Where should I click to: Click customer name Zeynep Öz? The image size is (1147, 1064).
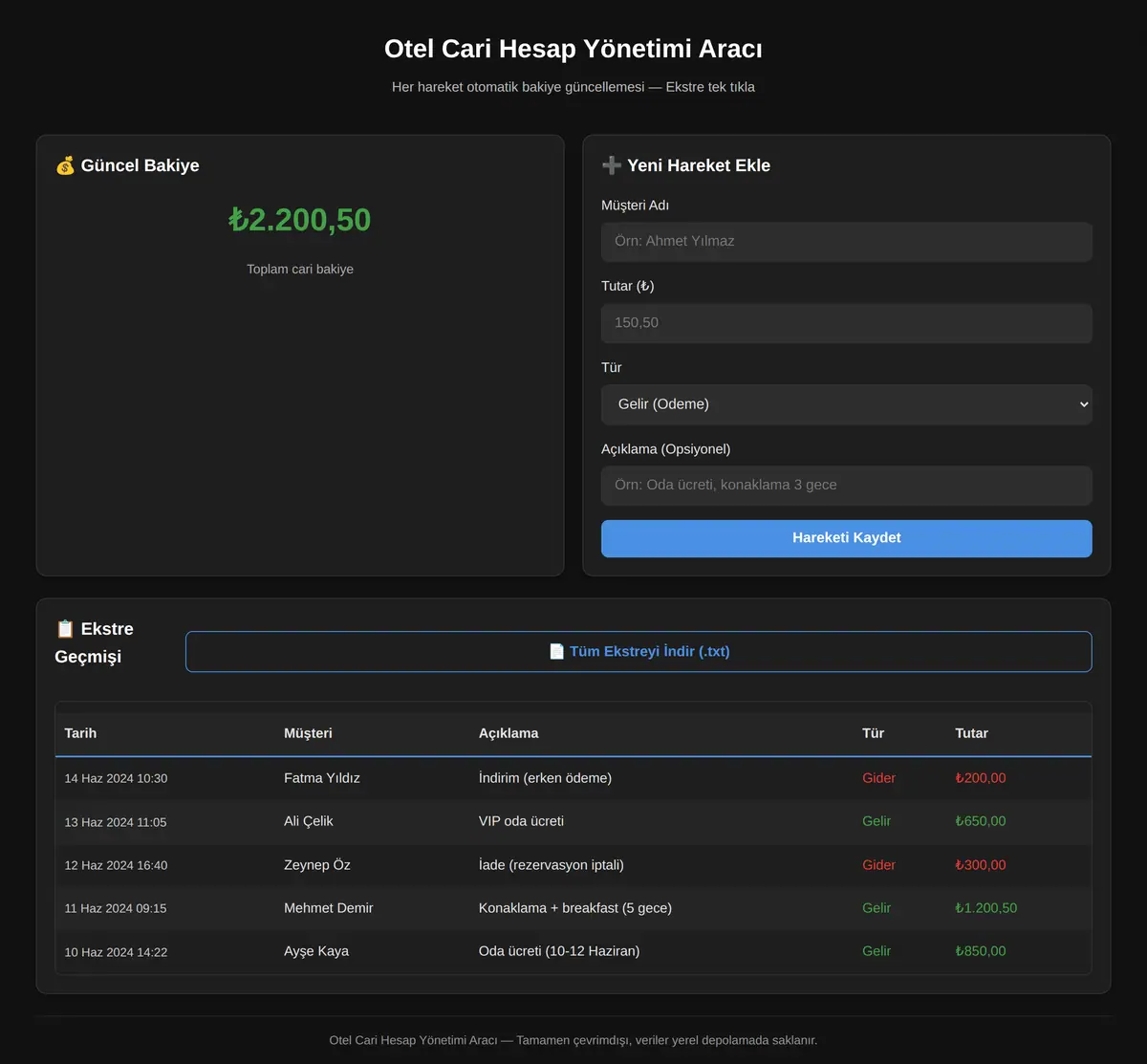[x=317, y=865]
